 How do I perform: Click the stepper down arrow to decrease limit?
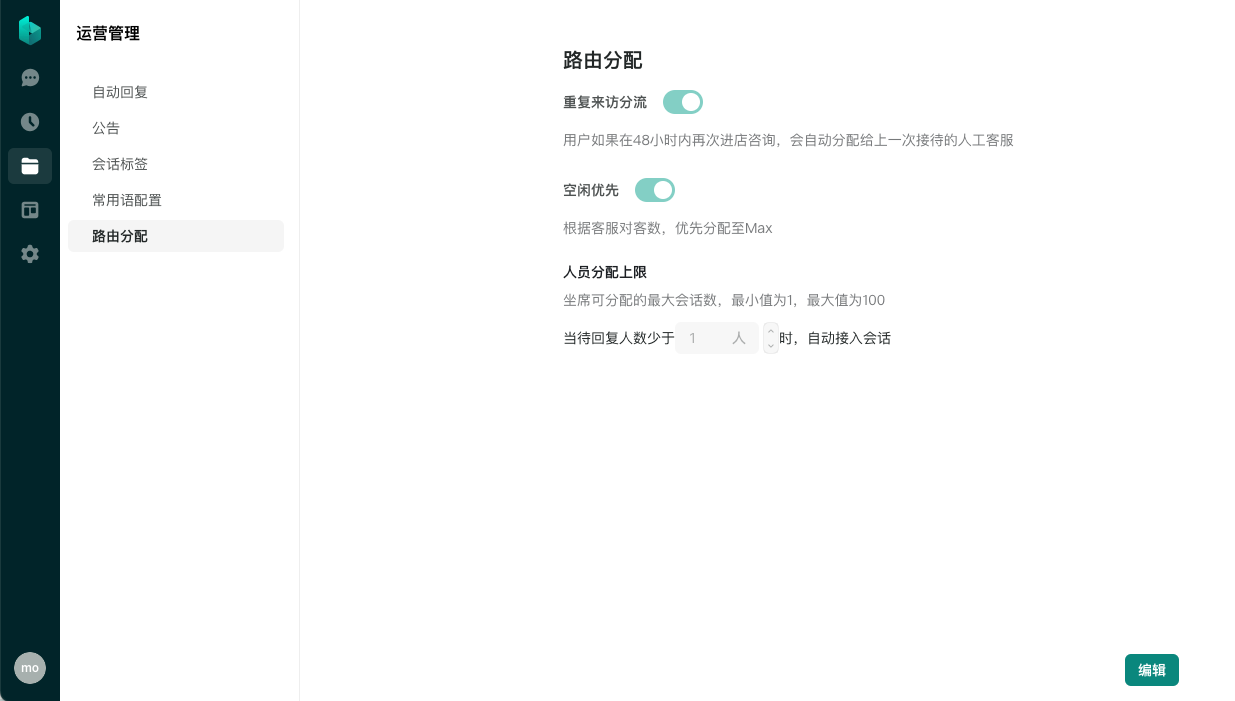click(x=771, y=346)
